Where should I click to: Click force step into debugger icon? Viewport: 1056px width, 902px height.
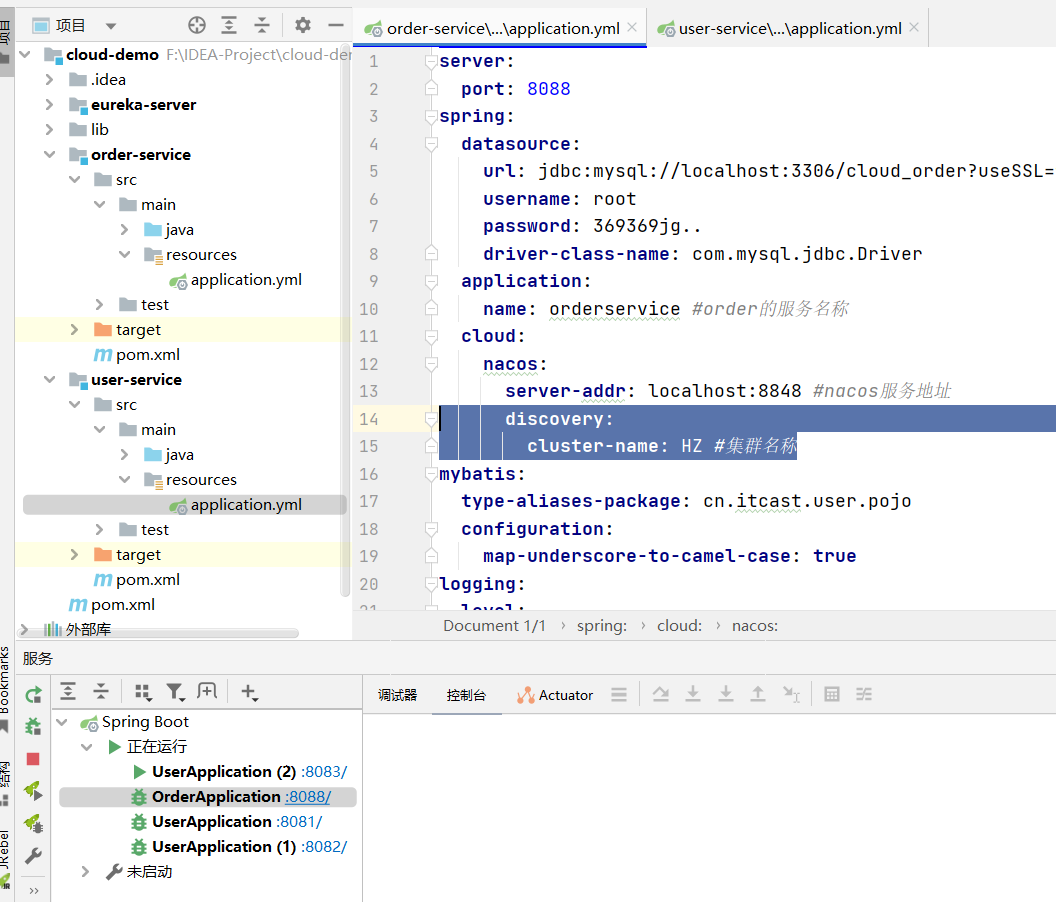tap(725, 694)
